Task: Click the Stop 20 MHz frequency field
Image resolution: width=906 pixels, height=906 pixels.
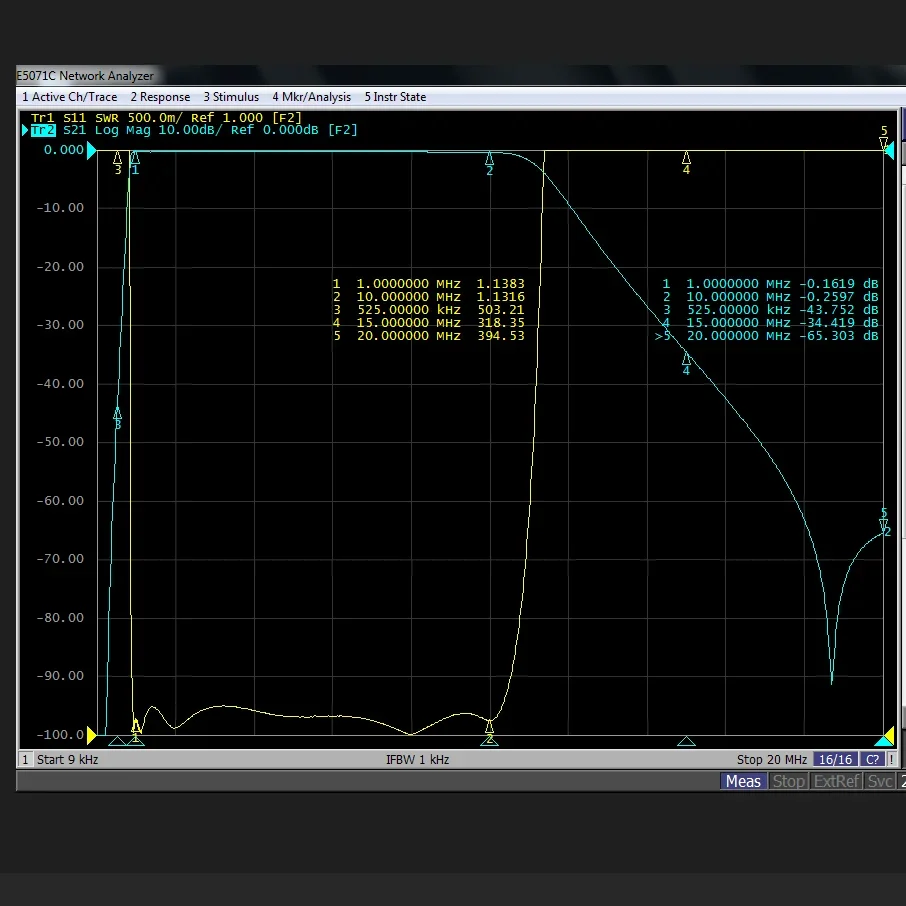Action: [772, 759]
